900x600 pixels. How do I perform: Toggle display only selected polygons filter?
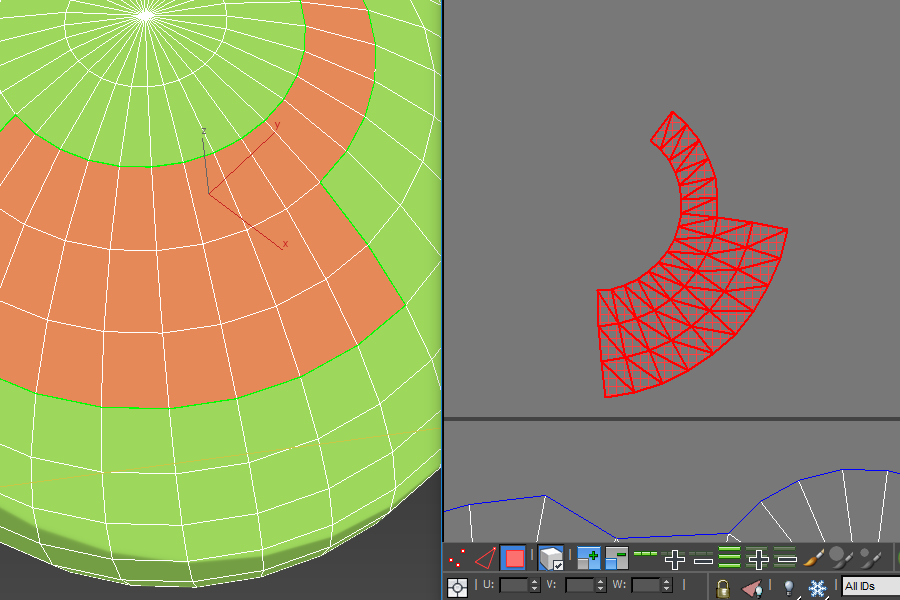[x=752, y=589]
